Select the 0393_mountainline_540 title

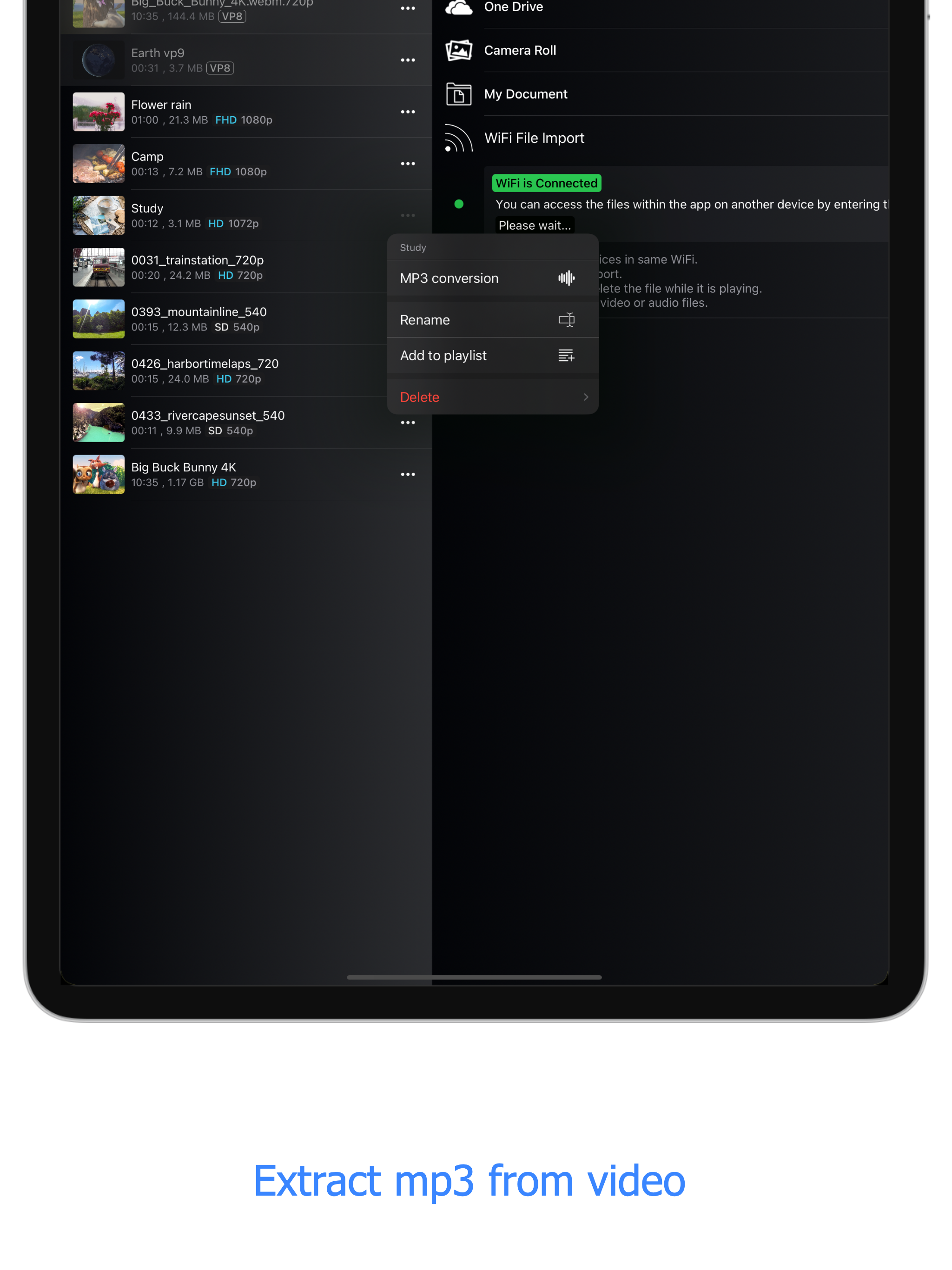tap(198, 312)
